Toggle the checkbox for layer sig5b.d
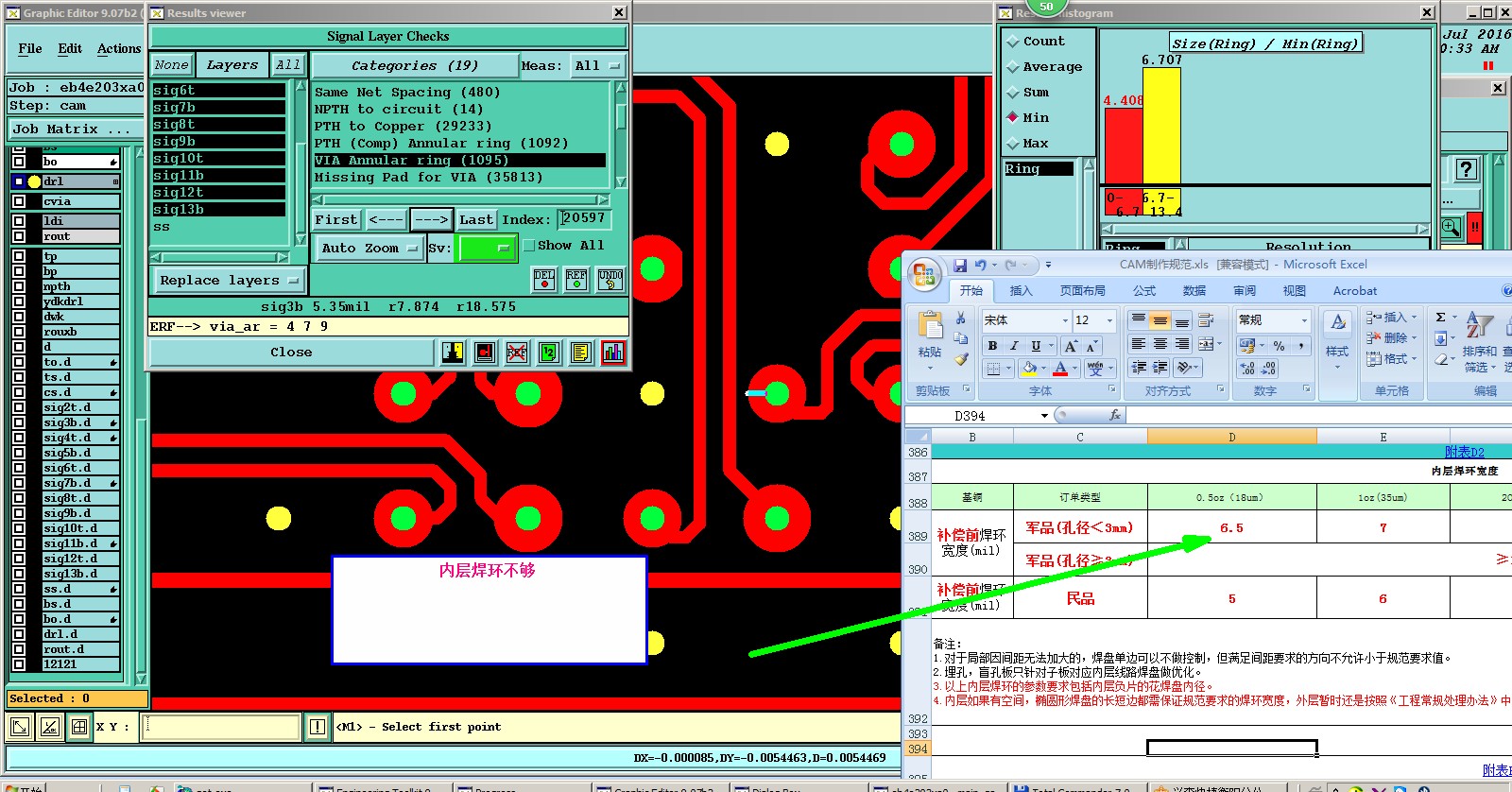The width and height of the screenshot is (1512, 792). coord(19,453)
